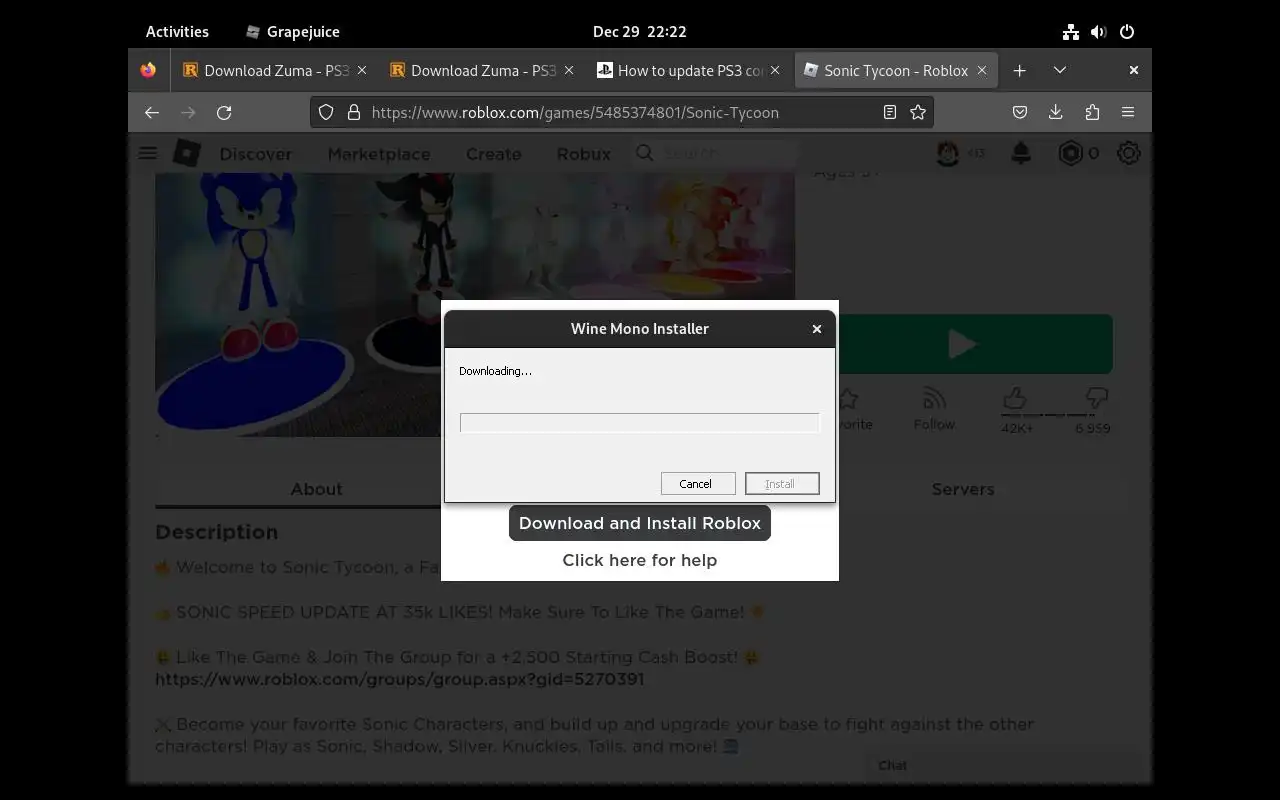Close the Sonic Tycoon - Roblox tab
Screen dimensions: 1280x800
point(982,70)
